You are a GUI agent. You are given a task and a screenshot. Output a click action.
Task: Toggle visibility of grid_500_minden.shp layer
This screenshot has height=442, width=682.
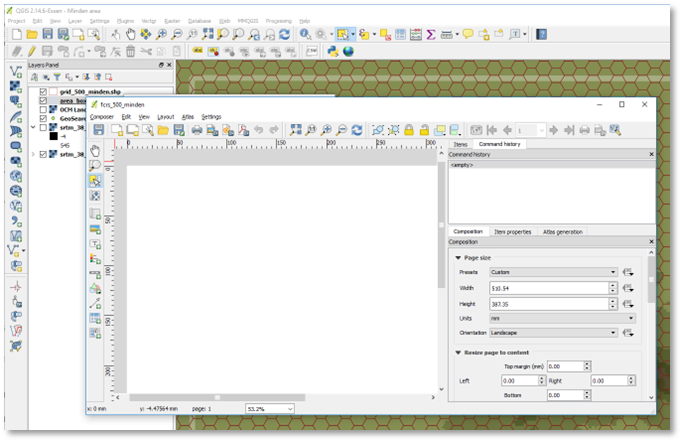[x=43, y=91]
